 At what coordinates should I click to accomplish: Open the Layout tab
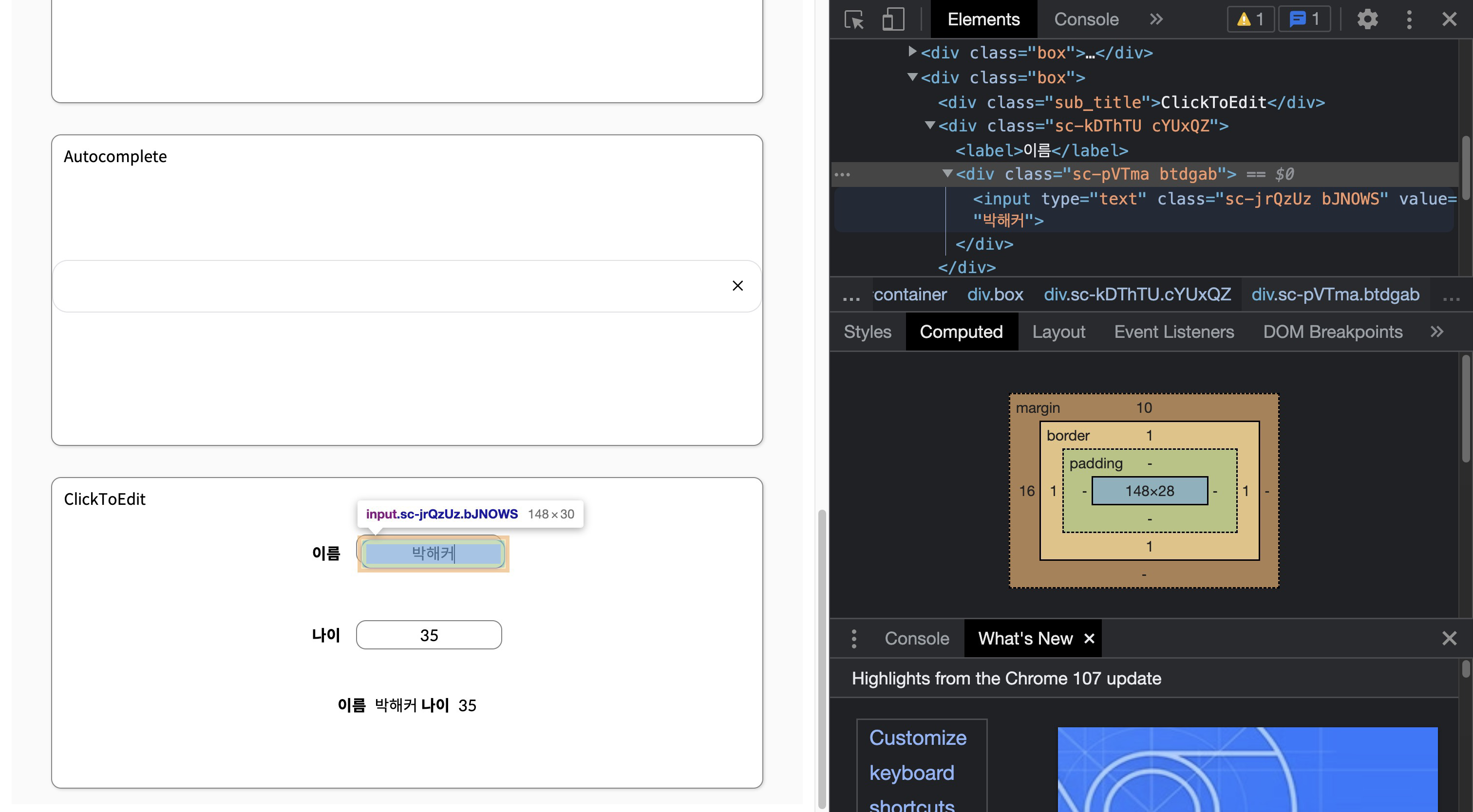(x=1058, y=332)
